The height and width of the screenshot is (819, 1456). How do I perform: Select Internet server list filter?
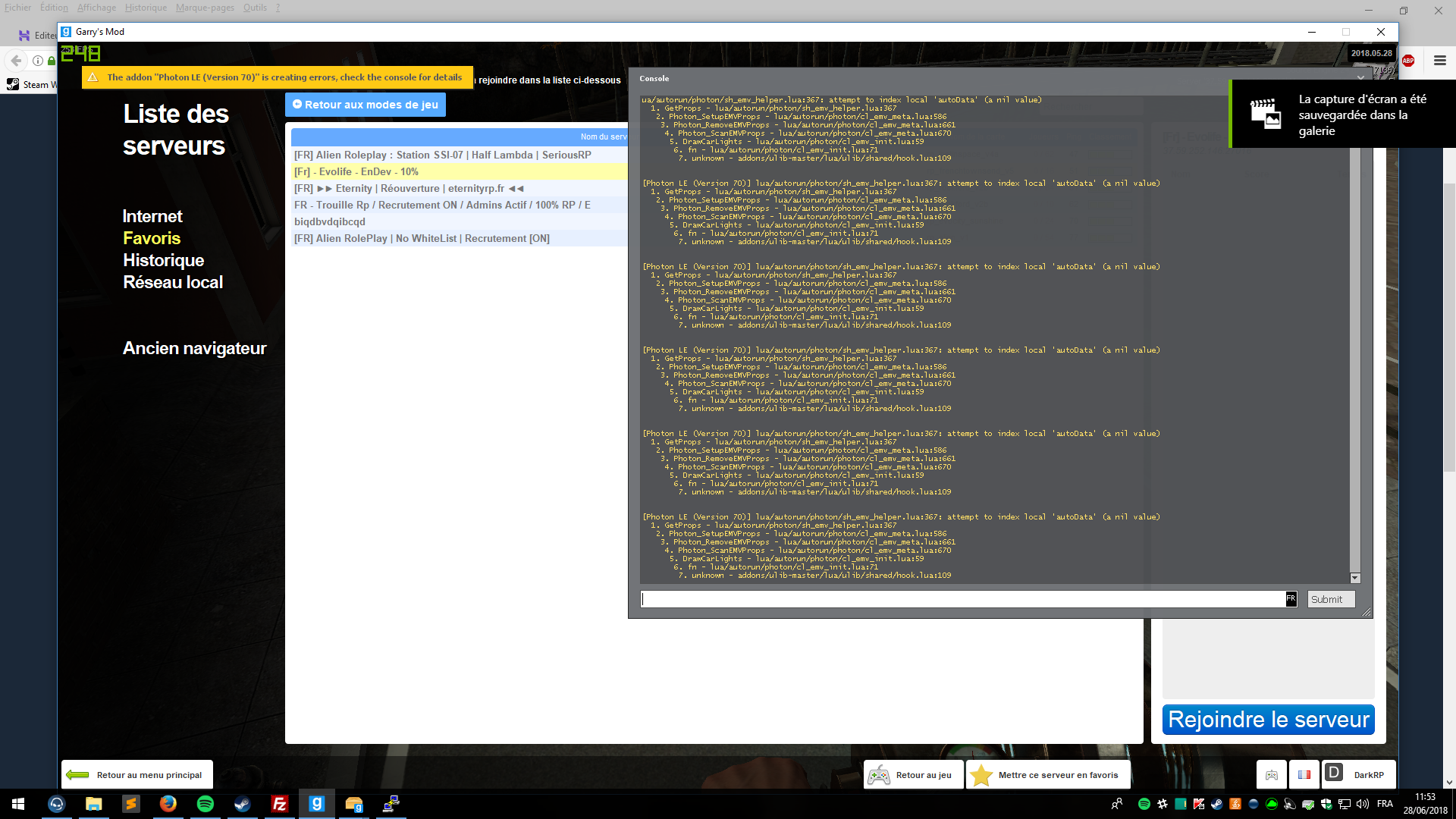pyautogui.click(x=152, y=216)
